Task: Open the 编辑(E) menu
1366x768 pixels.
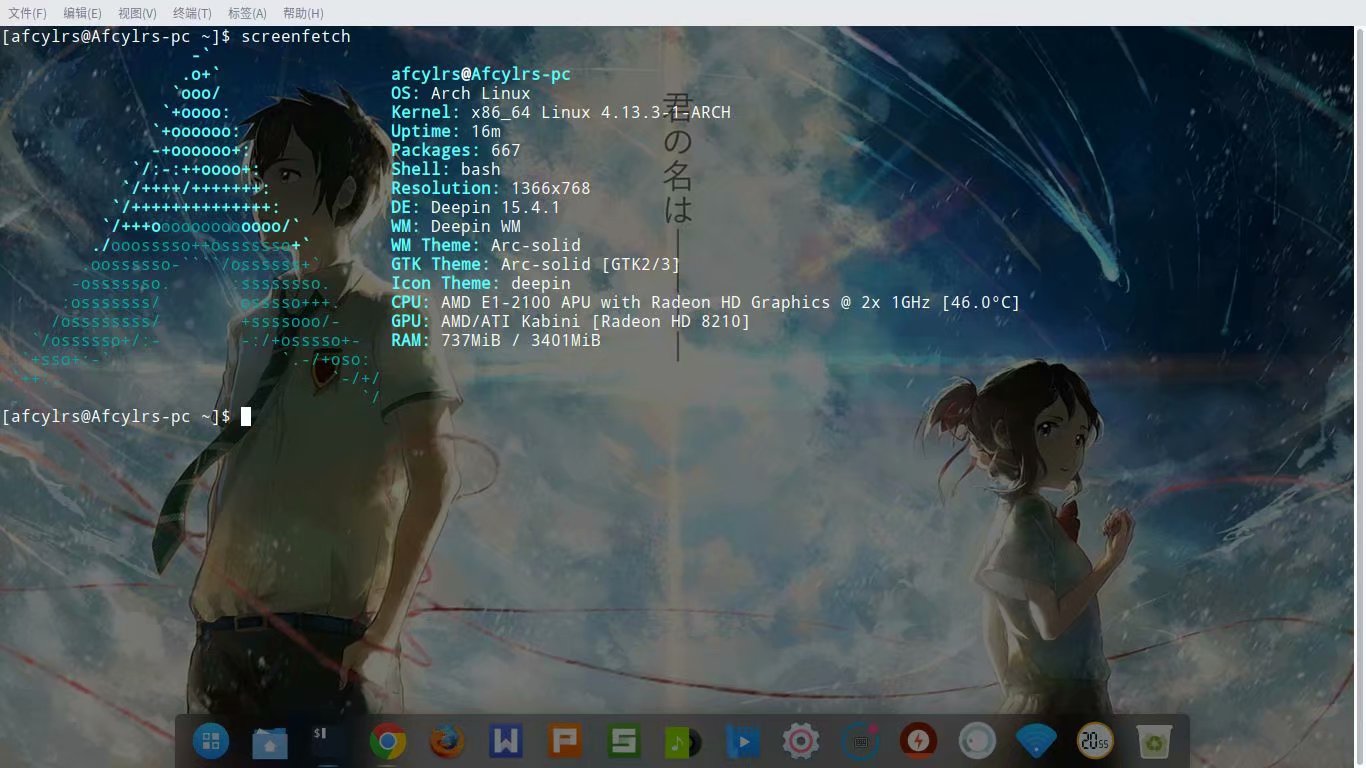Action: coord(82,13)
